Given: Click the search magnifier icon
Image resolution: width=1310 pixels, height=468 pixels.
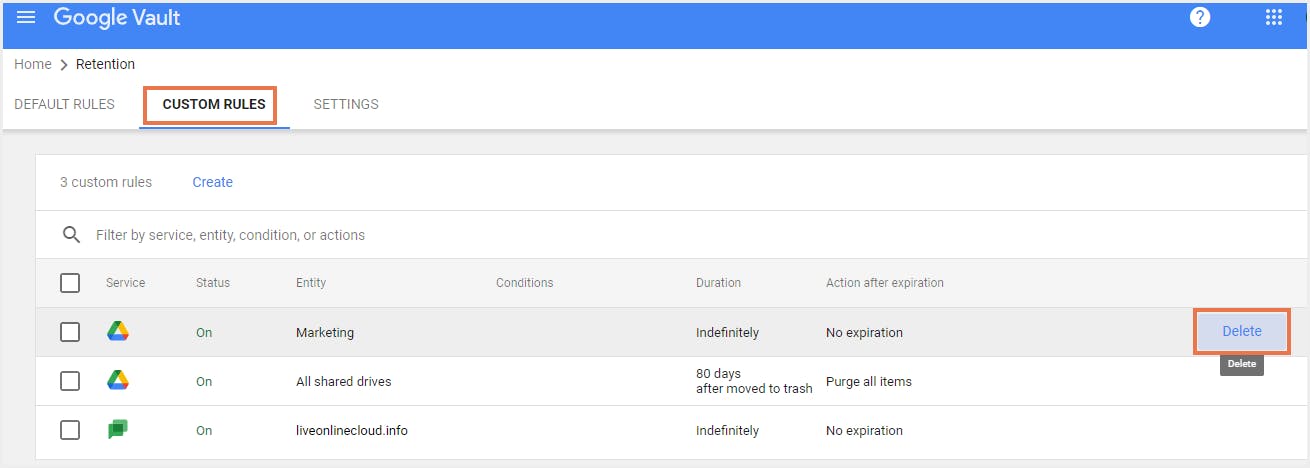Looking at the screenshot, I should (x=71, y=235).
